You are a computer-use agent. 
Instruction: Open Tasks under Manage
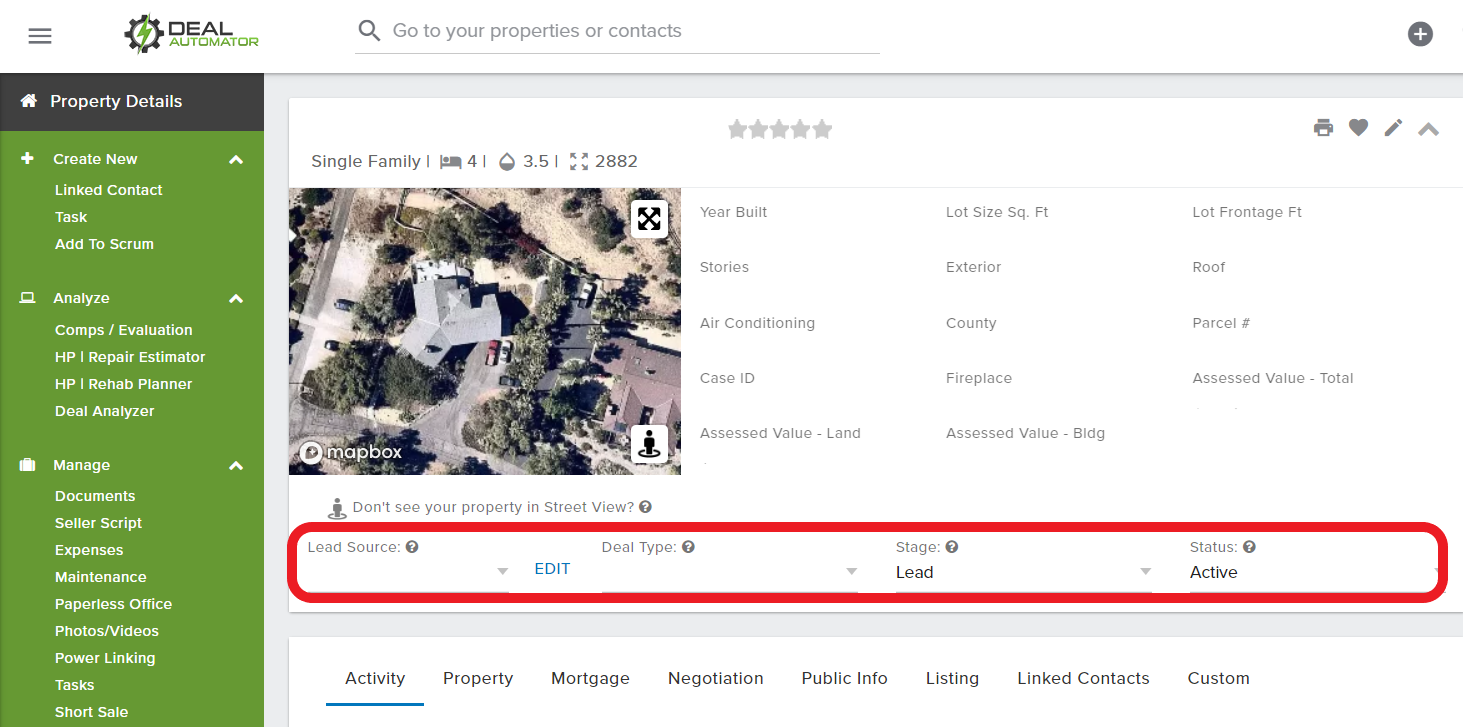click(74, 685)
